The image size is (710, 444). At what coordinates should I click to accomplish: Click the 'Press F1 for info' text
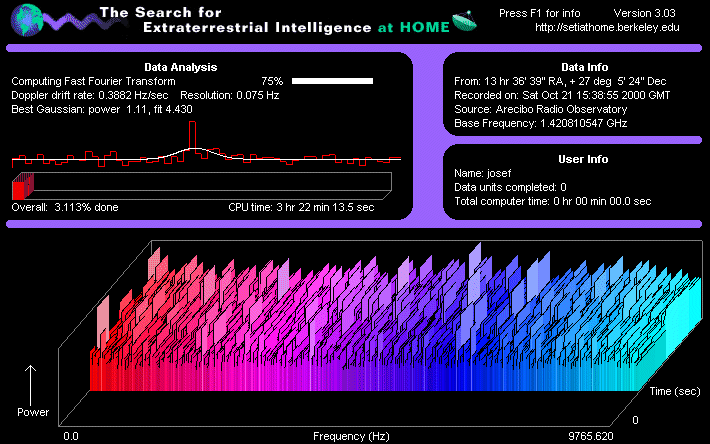(x=541, y=13)
